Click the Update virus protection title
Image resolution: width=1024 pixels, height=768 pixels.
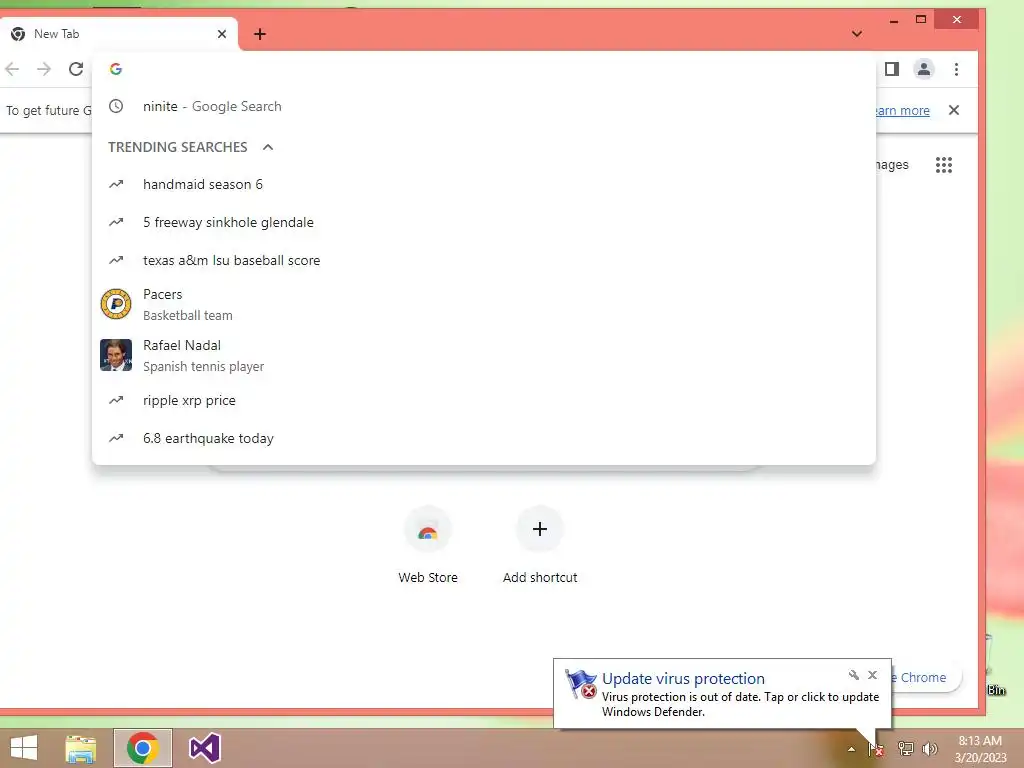(683, 679)
